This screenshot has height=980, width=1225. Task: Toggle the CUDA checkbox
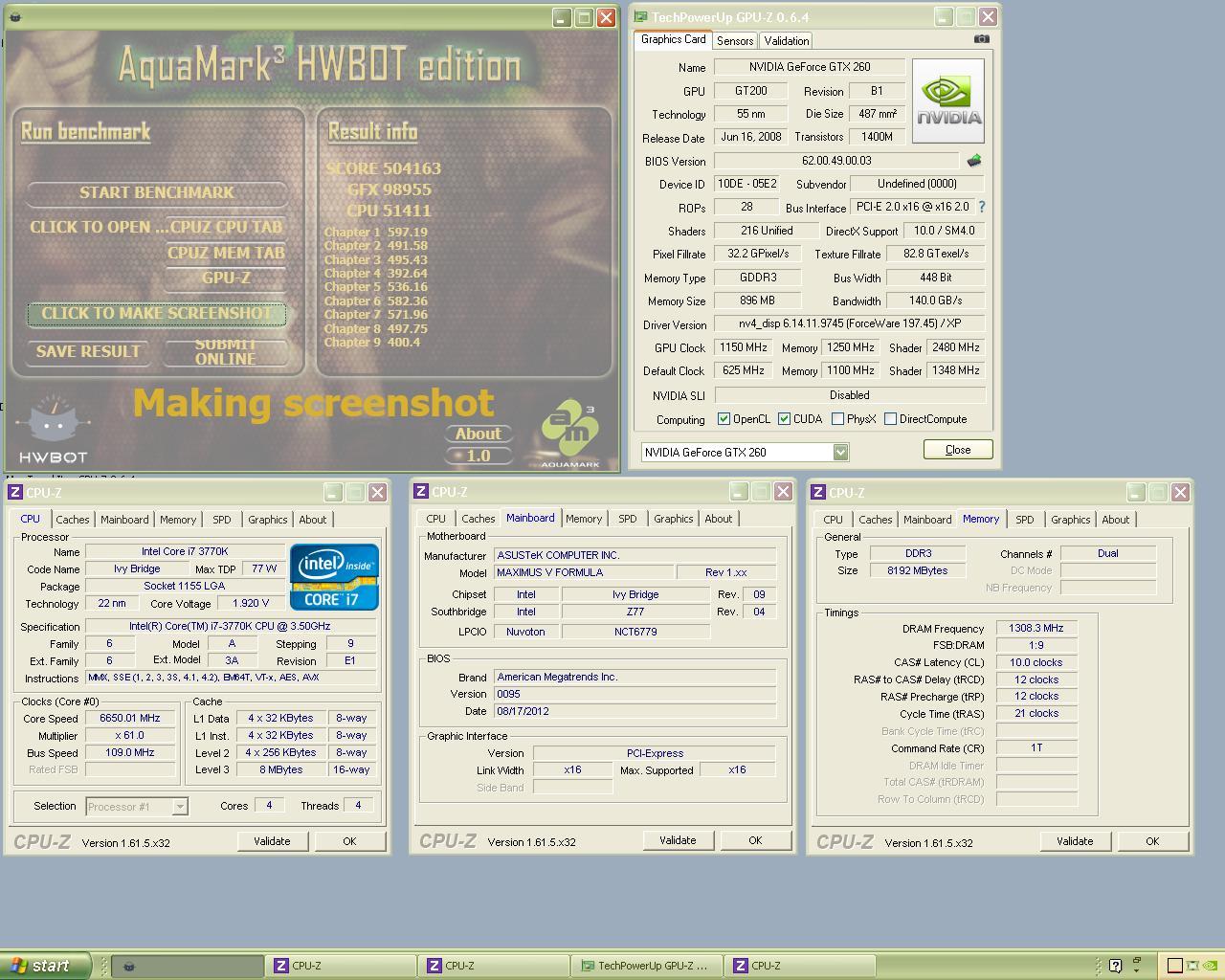(785, 419)
